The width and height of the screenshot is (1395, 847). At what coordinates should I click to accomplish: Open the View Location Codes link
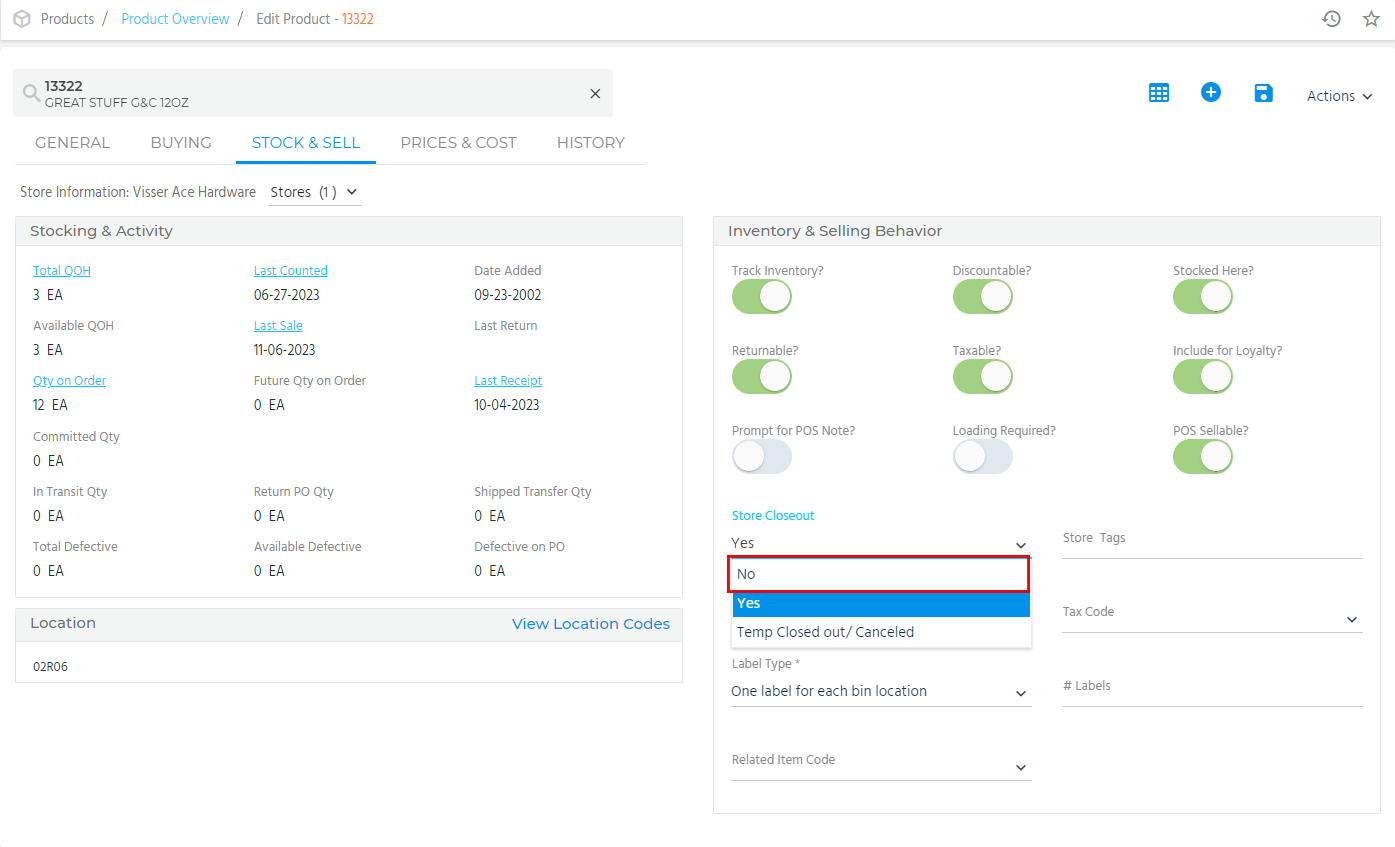click(x=590, y=624)
